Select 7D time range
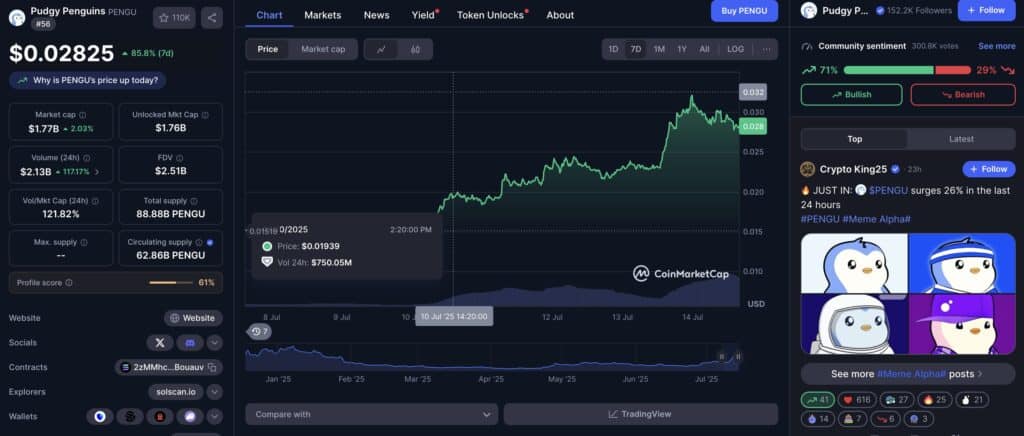Image resolution: width=1024 pixels, height=436 pixels. coord(635,50)
